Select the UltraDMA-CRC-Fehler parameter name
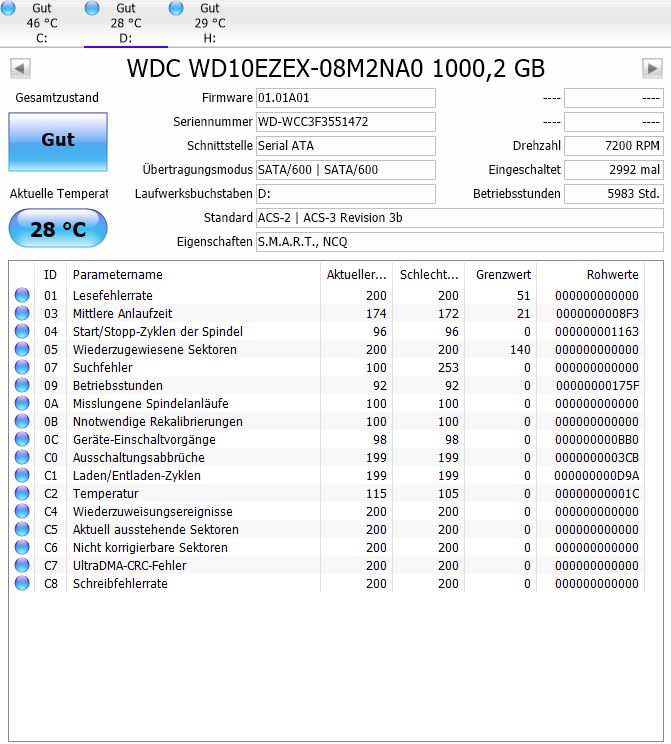 coord(130,566)
